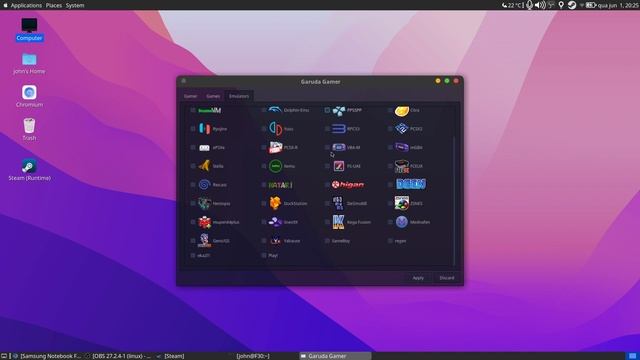This screenshot has width=640, height=360.
Task: Click the Apply button
Action: click(418, 278)
